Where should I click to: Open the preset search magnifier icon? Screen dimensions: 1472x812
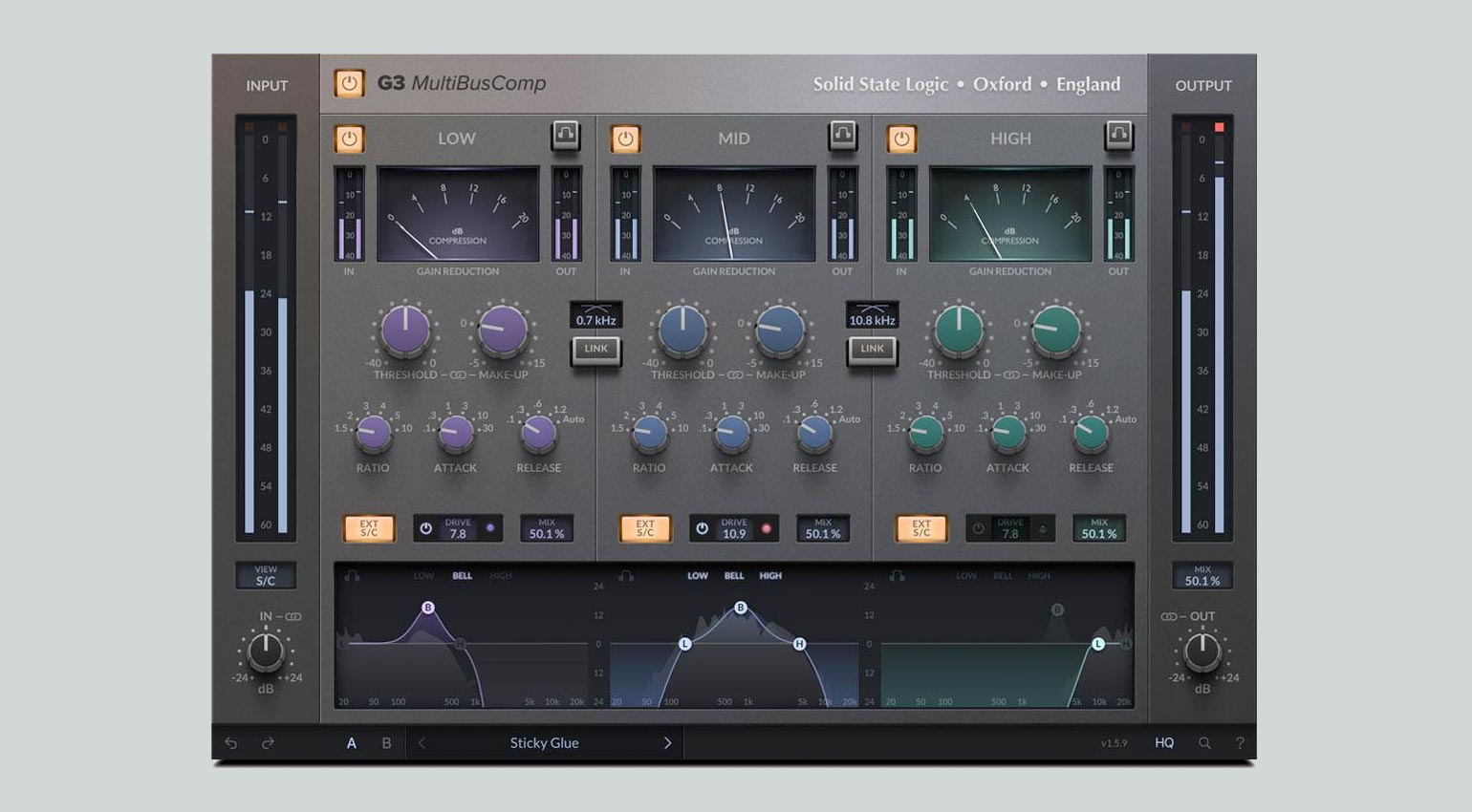click(x=1204, y=742)
